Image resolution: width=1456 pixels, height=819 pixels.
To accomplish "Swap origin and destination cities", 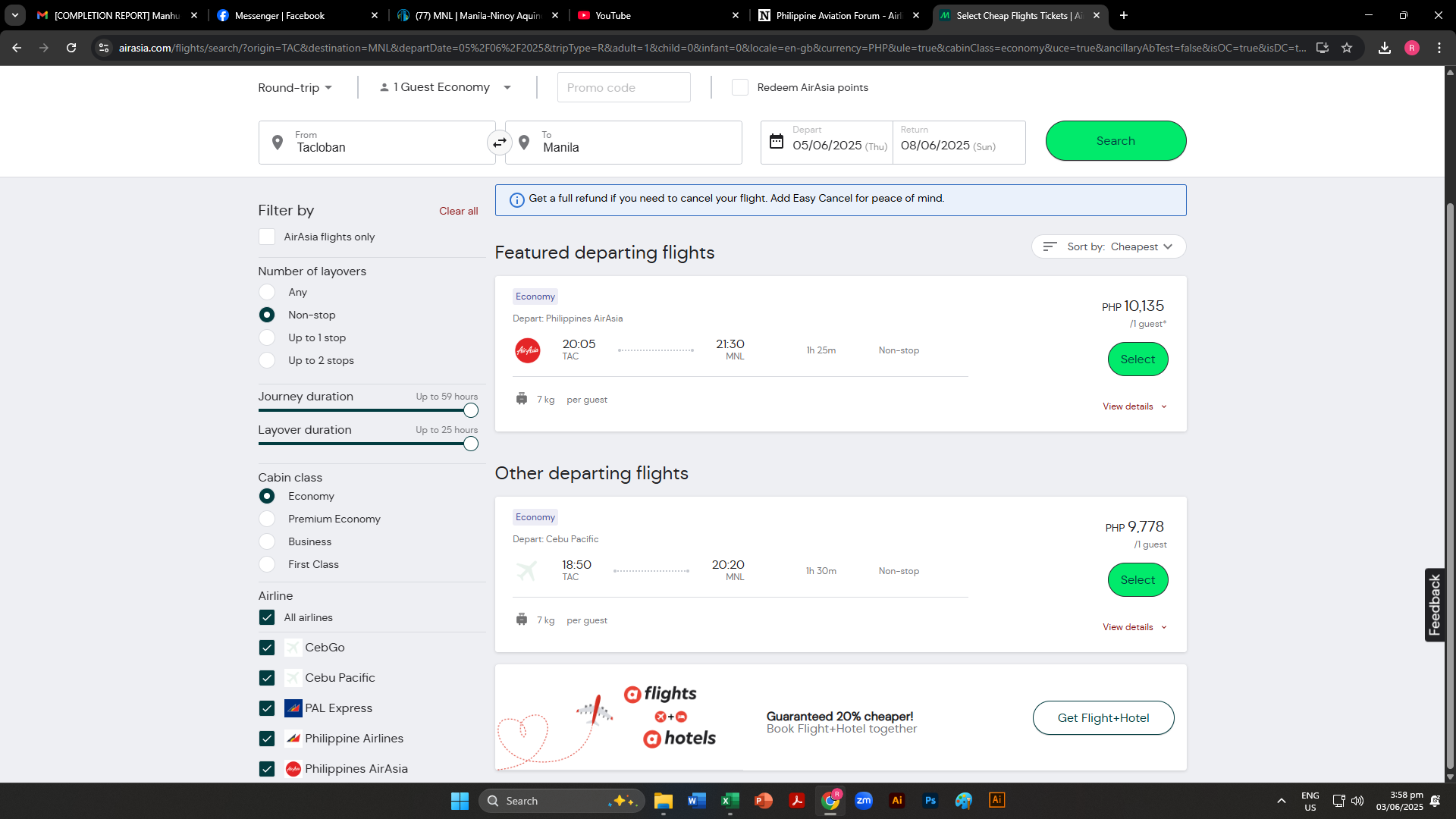I will [x=499, y=143].
